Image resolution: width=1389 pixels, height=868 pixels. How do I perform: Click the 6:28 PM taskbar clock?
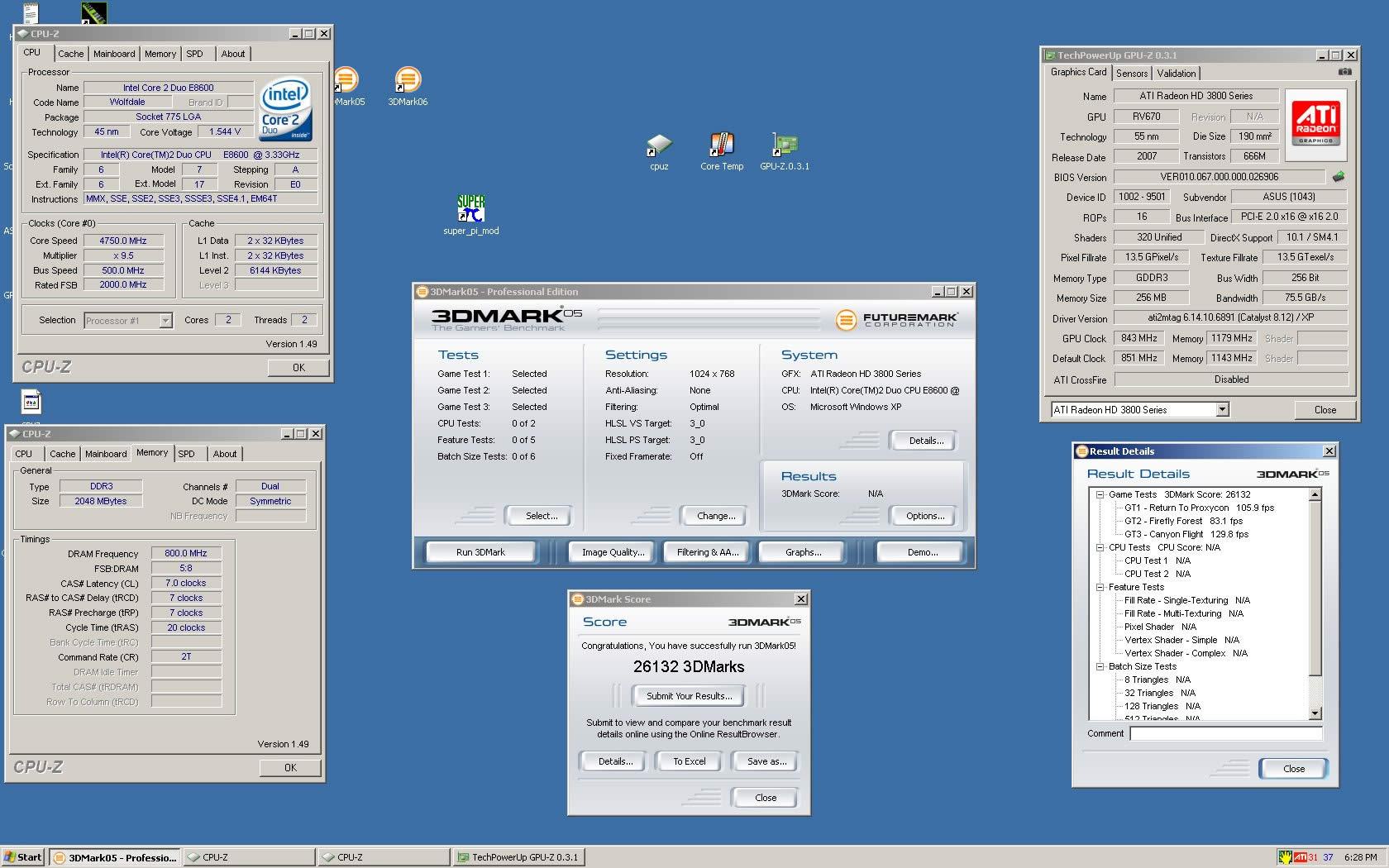point(1360,857)
